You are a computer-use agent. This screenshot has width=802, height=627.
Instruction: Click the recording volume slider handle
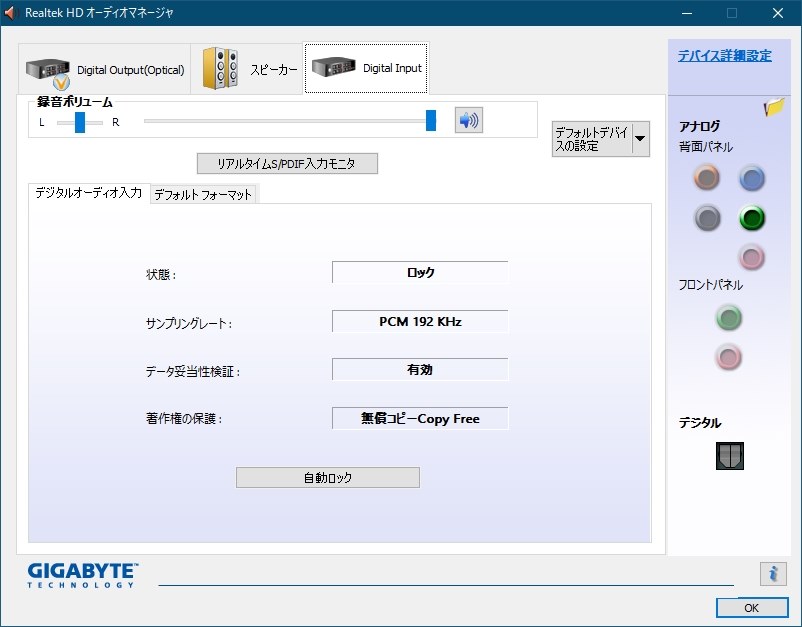coord(431,121)
